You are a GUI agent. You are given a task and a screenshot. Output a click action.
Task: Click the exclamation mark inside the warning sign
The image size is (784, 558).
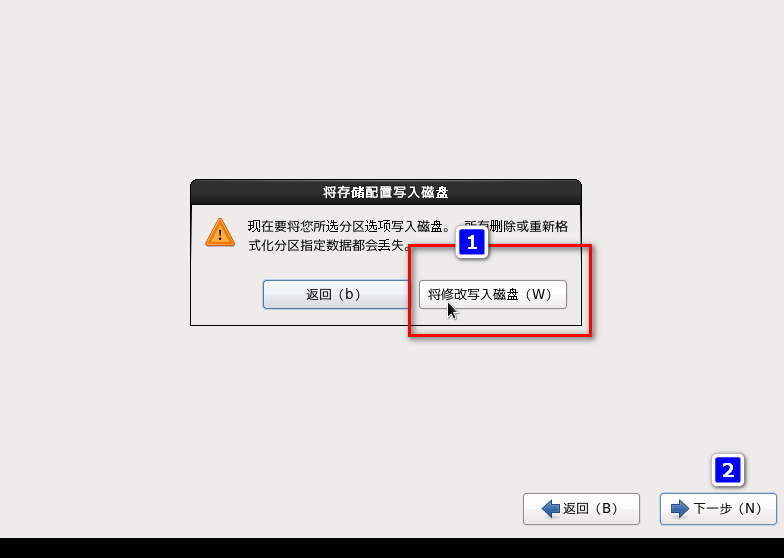(x=220, y=236)
